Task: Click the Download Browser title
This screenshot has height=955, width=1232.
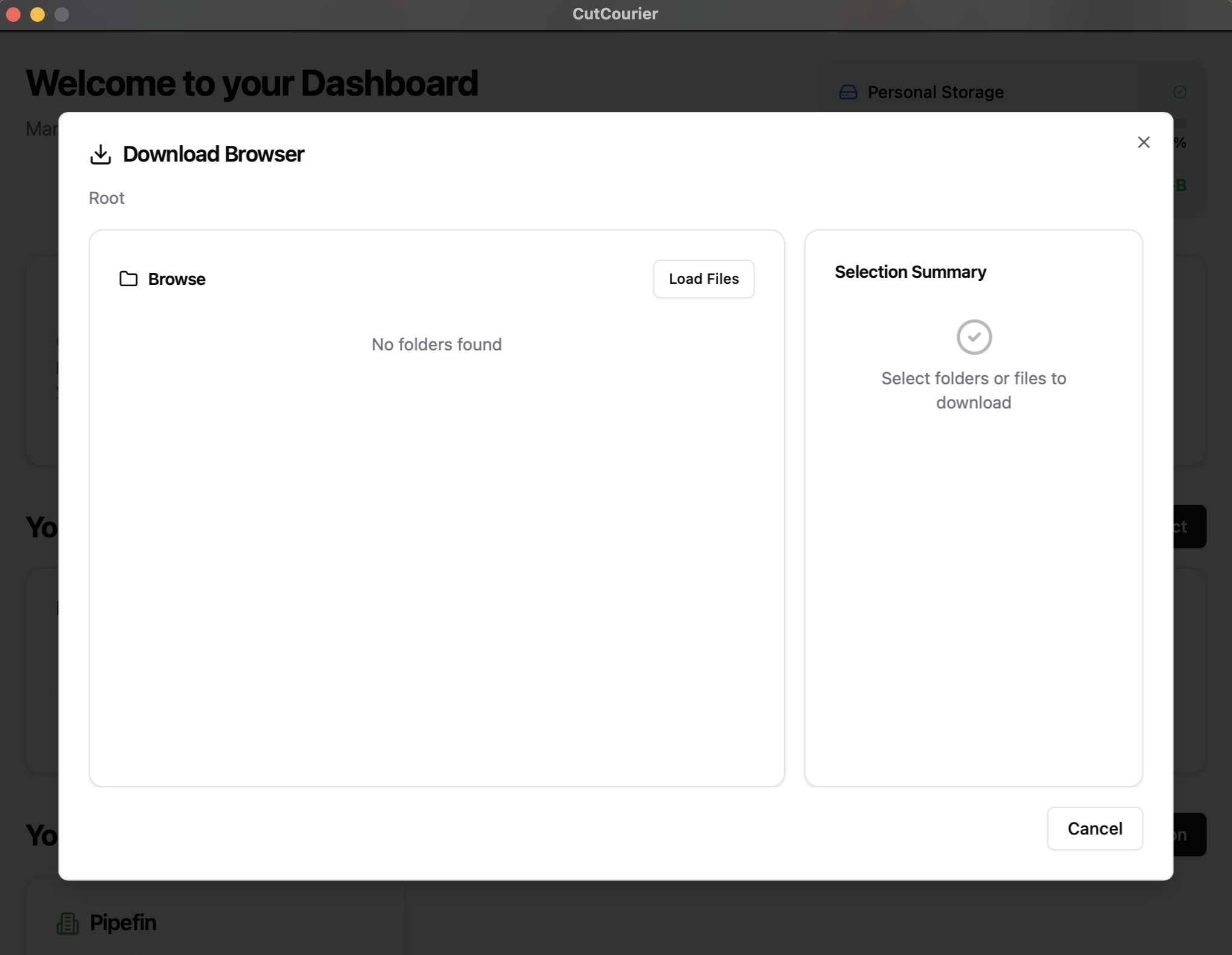Action: [x=213, y=154]
